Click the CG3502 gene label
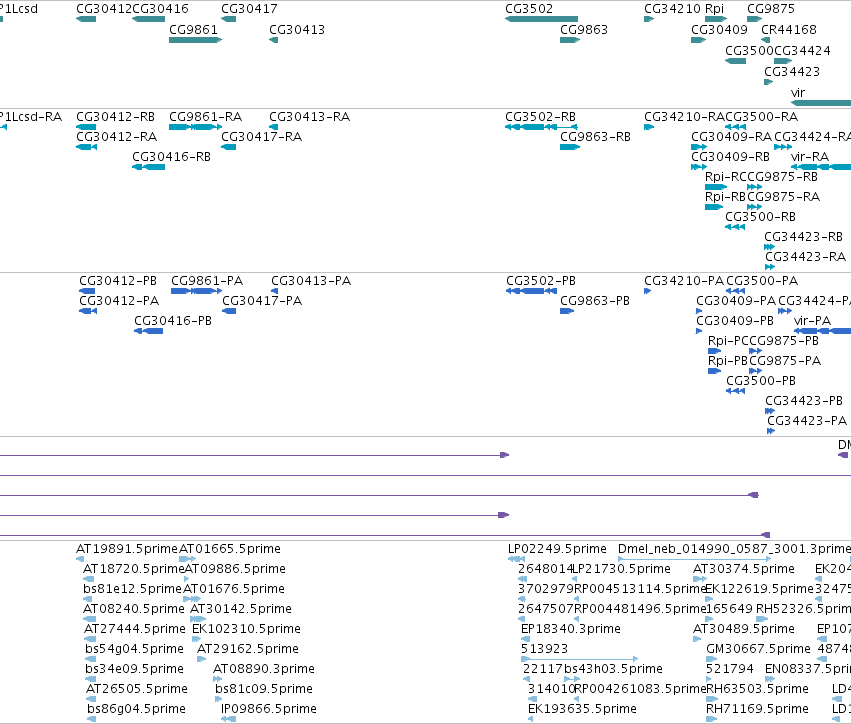The height and width of the screenshot is (724, 851). pyautogui.click(x=529, y=9)
